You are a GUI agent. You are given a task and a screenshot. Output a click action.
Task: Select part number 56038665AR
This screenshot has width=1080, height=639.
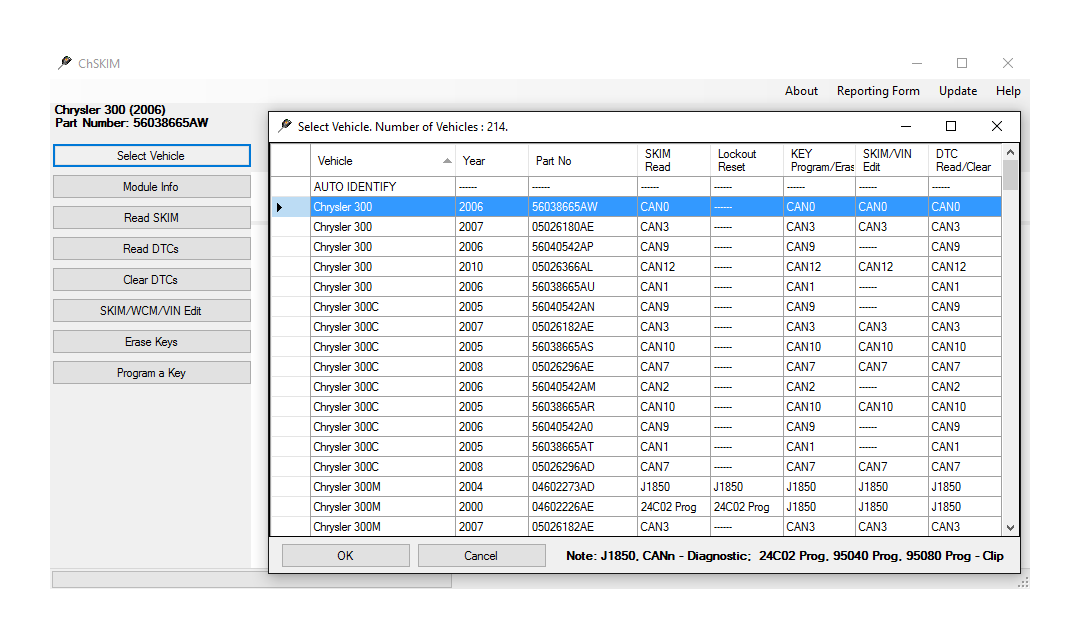pos(583,406)
